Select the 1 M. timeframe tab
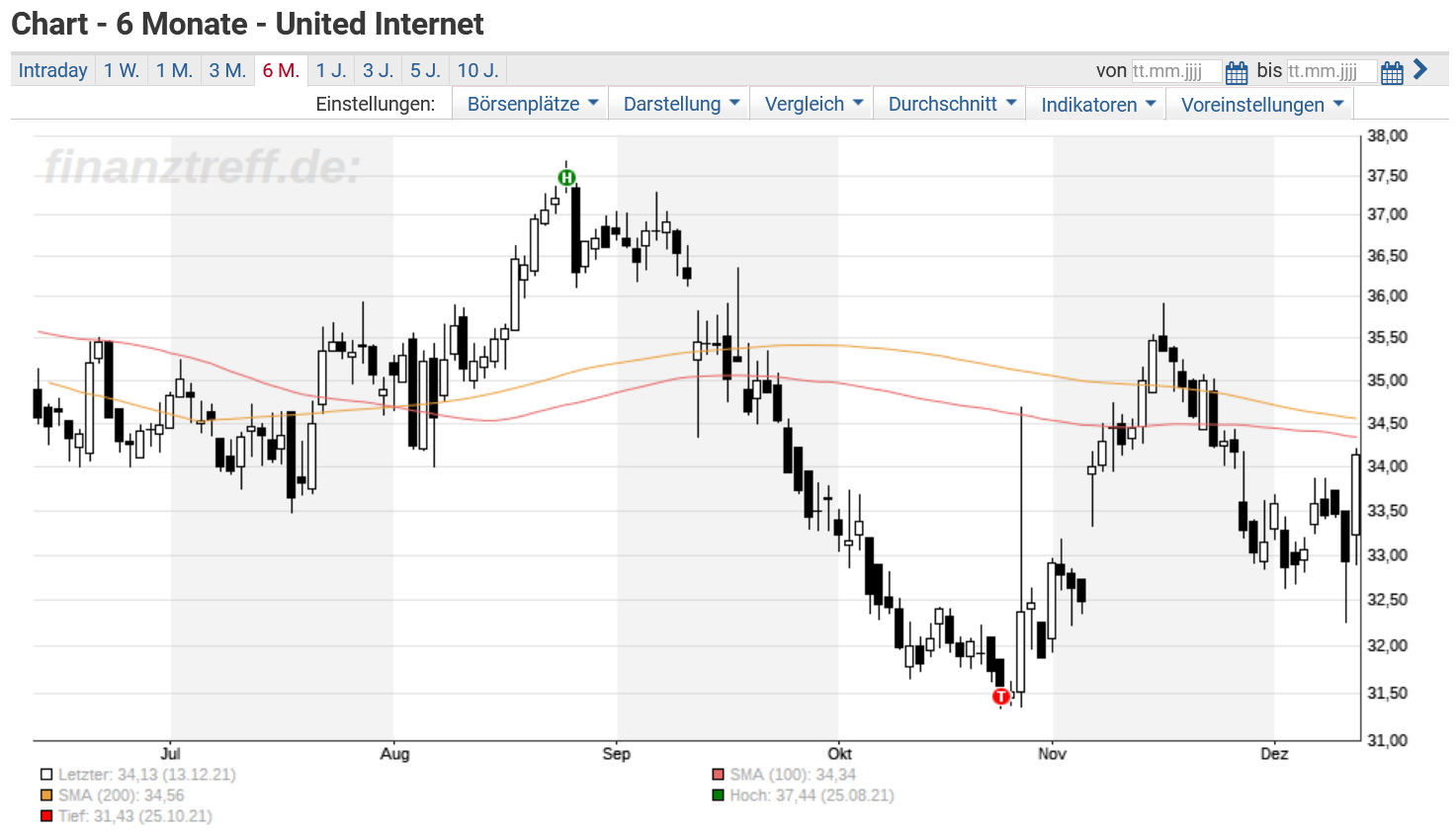 174,70
